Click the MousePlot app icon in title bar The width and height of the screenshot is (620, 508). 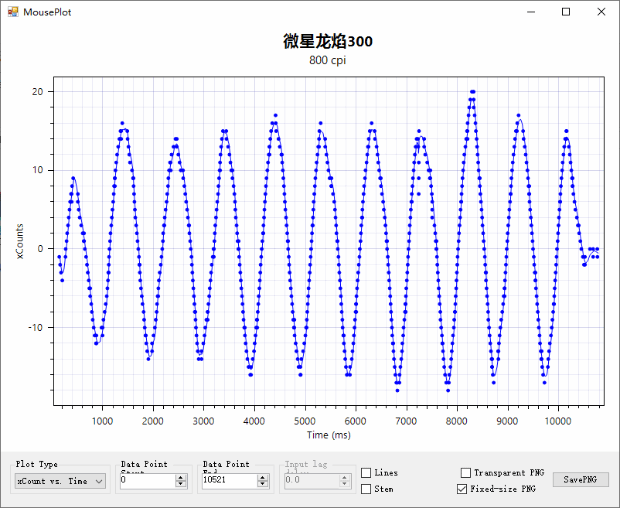coord(13,12)
